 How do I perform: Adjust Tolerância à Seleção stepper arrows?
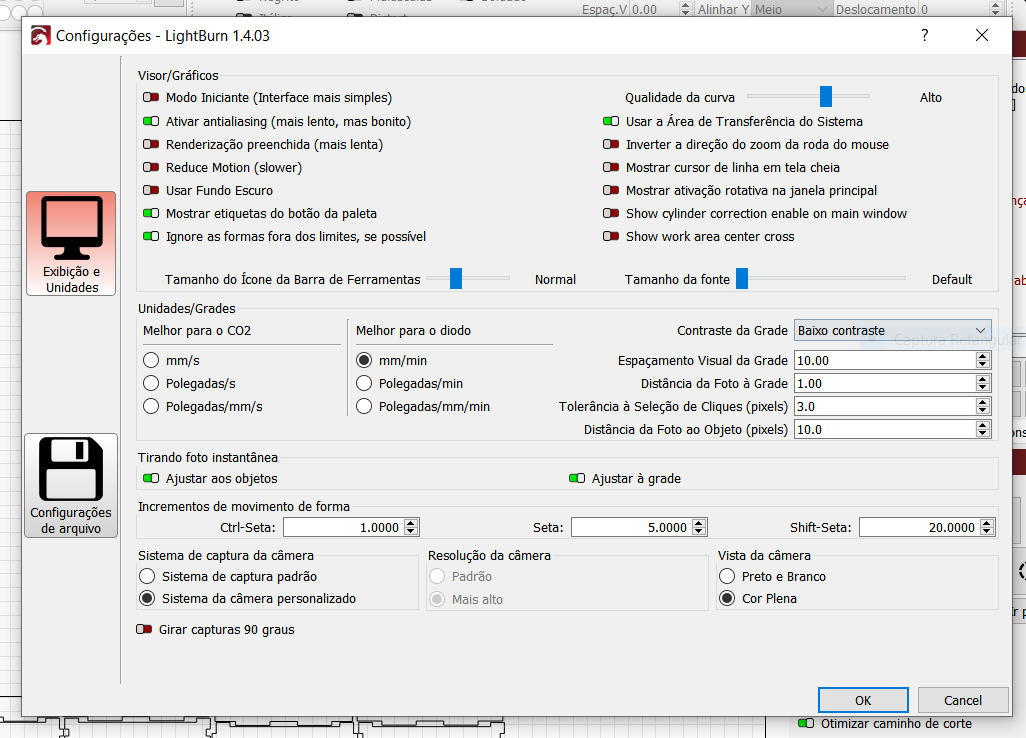(x=983, y=406)
